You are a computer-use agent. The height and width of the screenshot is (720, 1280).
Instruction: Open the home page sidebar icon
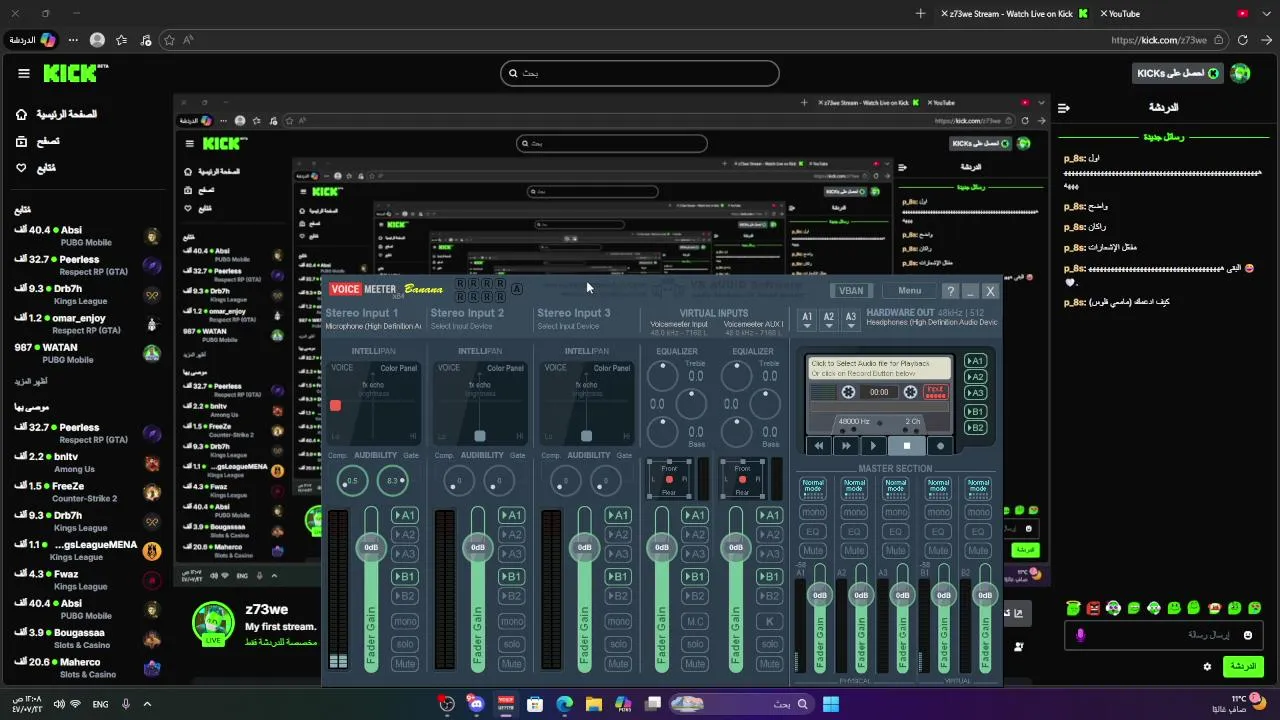pyautogui.click(x=21, y=114)
